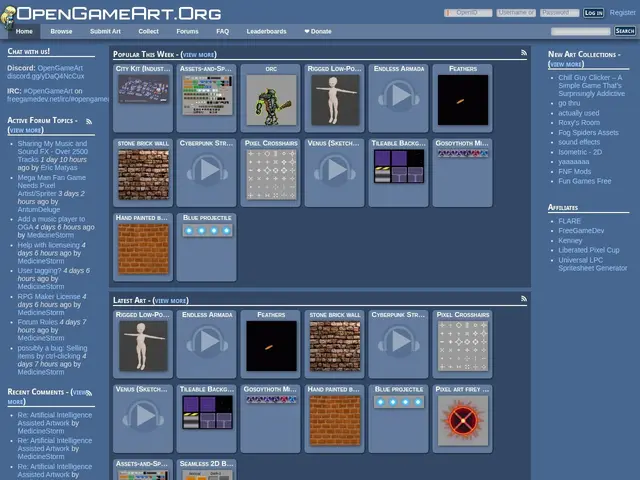Open the Discord OpenGameArt link

coord(60,68)
